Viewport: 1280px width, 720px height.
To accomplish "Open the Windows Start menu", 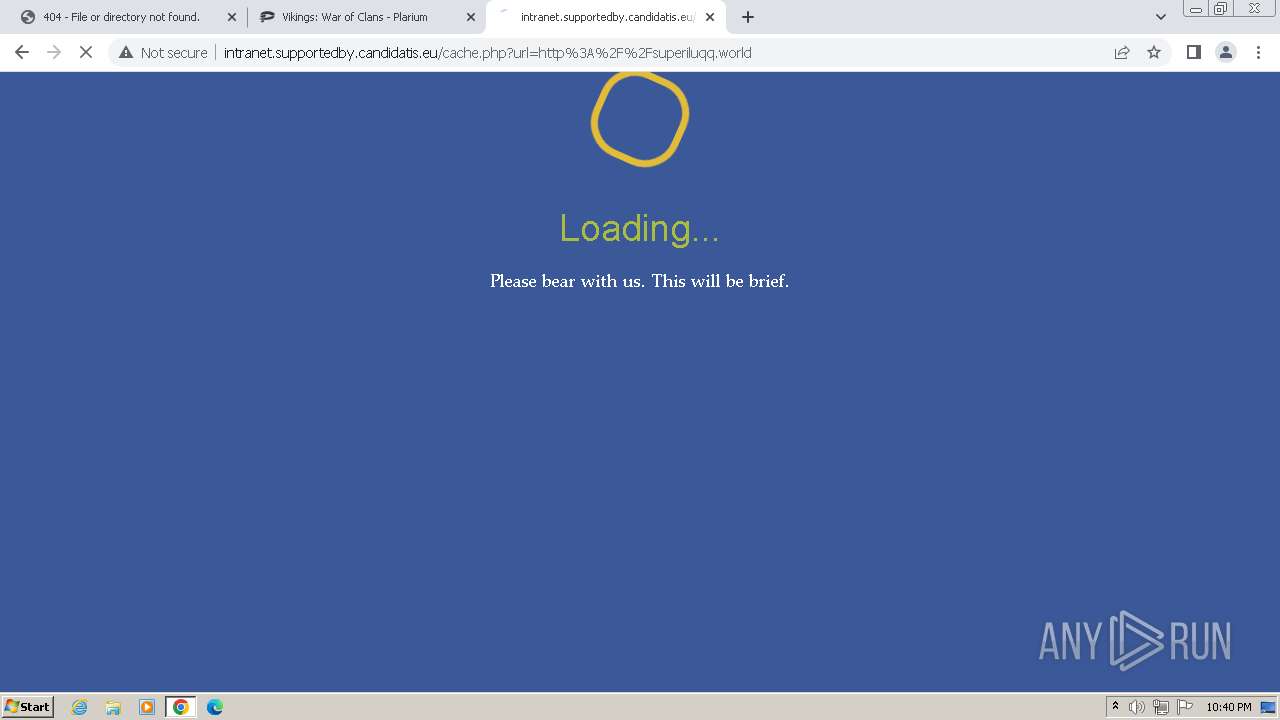I will tap(28, 706).
